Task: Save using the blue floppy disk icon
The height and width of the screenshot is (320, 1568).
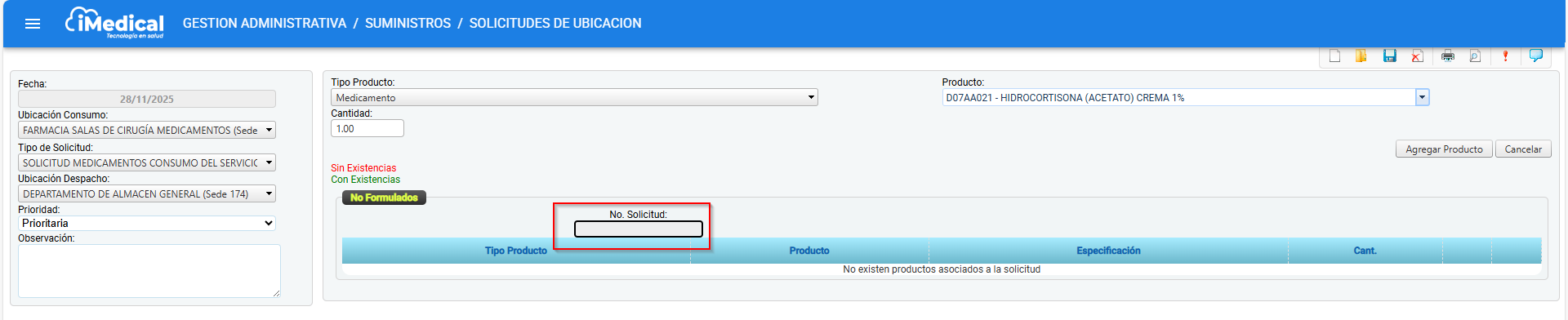Action: (x=1389, y=56)
